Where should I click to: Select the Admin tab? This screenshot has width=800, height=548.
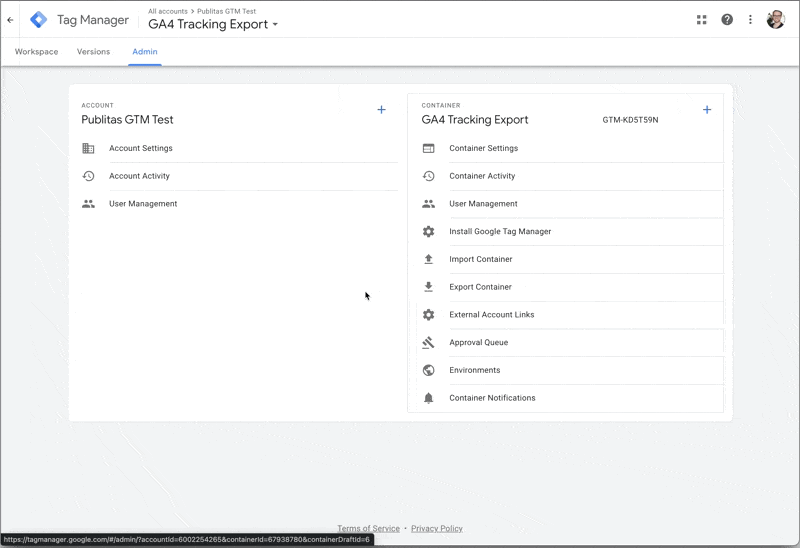tap(145, 52)
